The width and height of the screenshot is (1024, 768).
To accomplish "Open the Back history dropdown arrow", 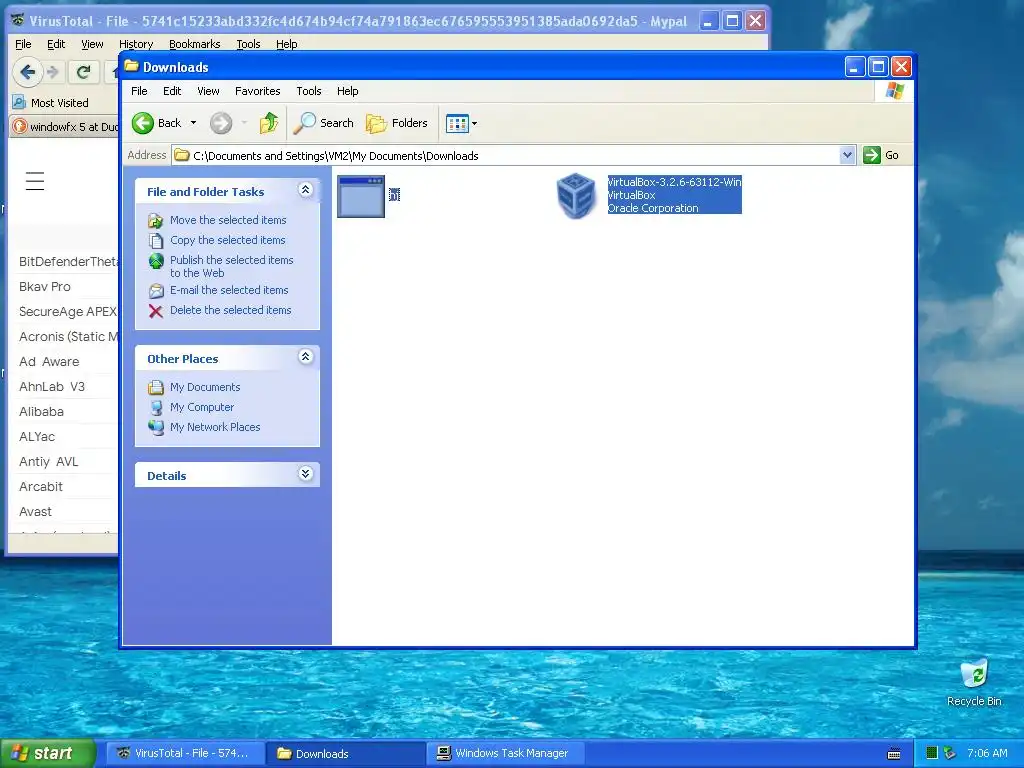I will [193, 123].
